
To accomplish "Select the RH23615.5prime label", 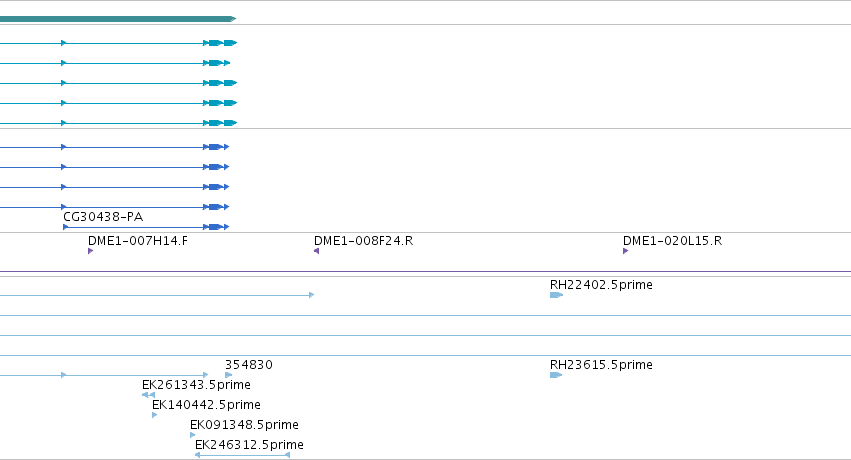I will pos(601,365).
